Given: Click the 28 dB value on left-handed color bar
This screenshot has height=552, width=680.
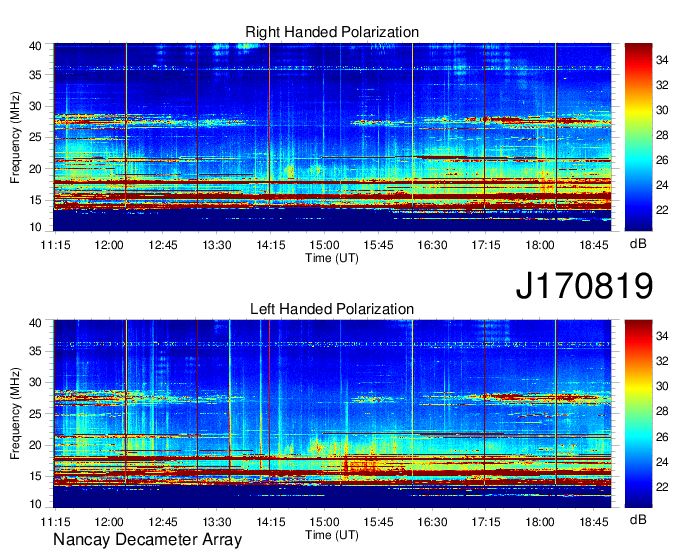Looking at the screenshot, I should [662, 412].
